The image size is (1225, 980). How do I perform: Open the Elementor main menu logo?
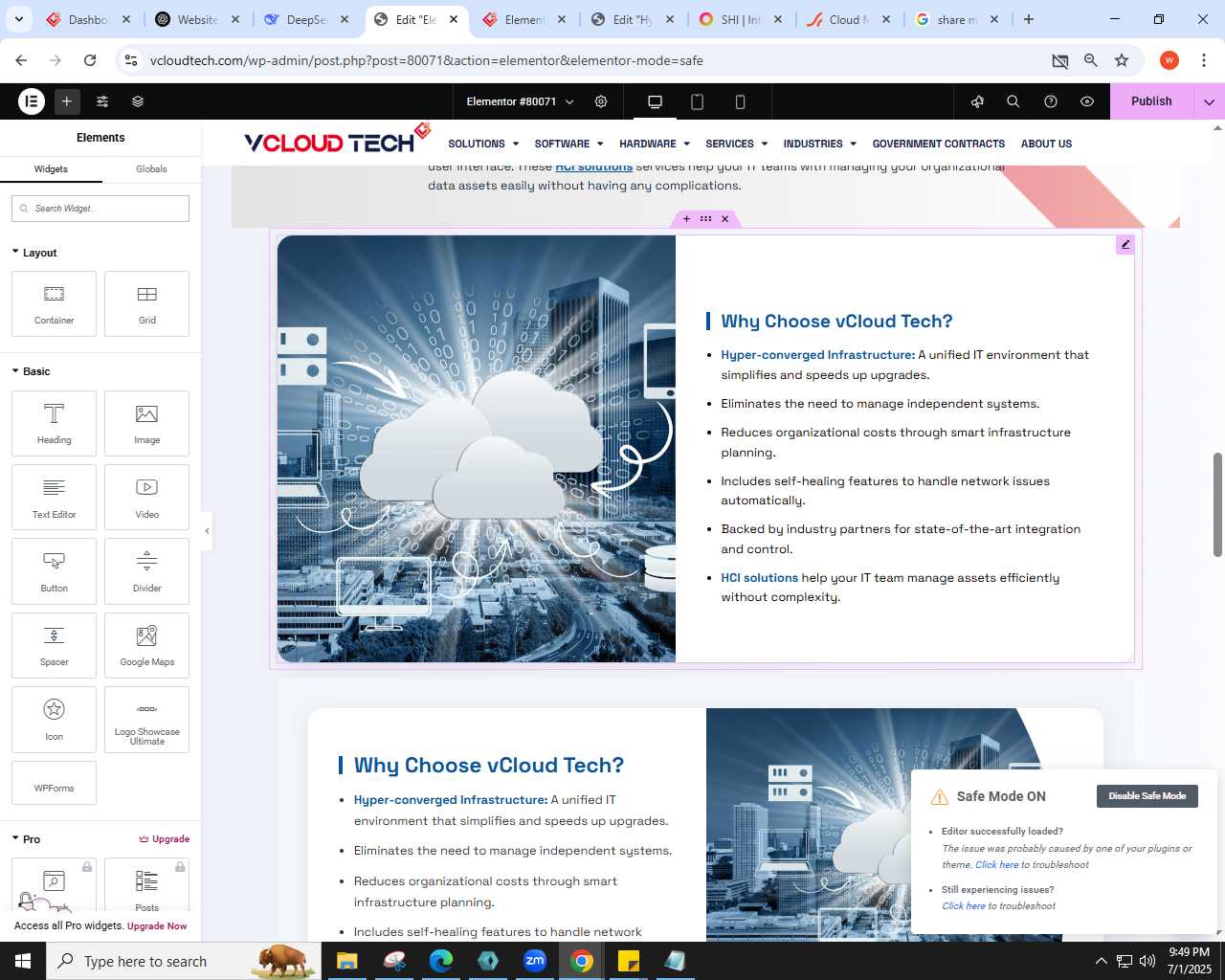click(32, 101)
